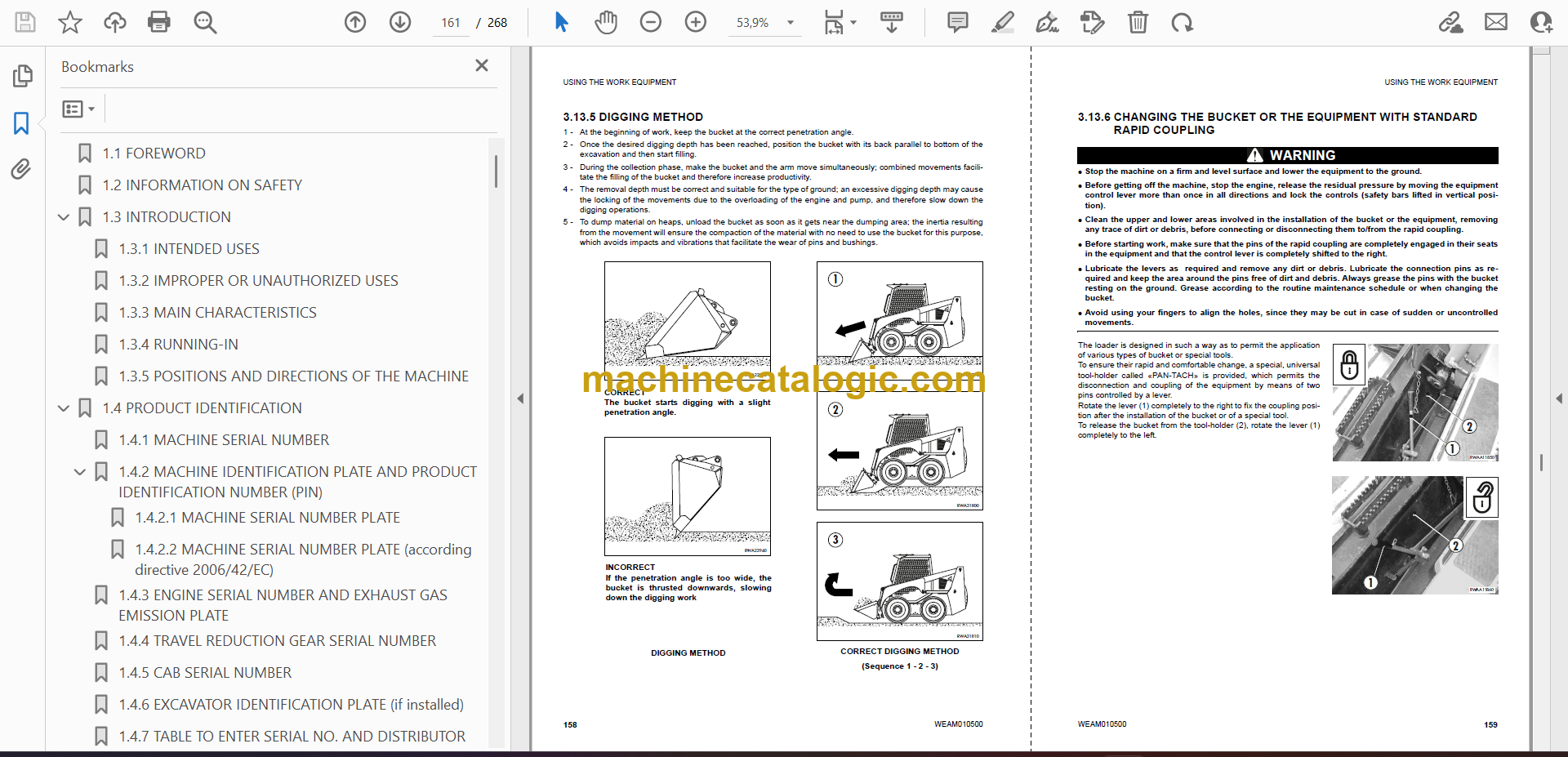This screenshot has width=1568, height=757.
Task: Select 1.4.5 CAB SERIAL NUMBER bookmark
Action: [x=205, y=673]
